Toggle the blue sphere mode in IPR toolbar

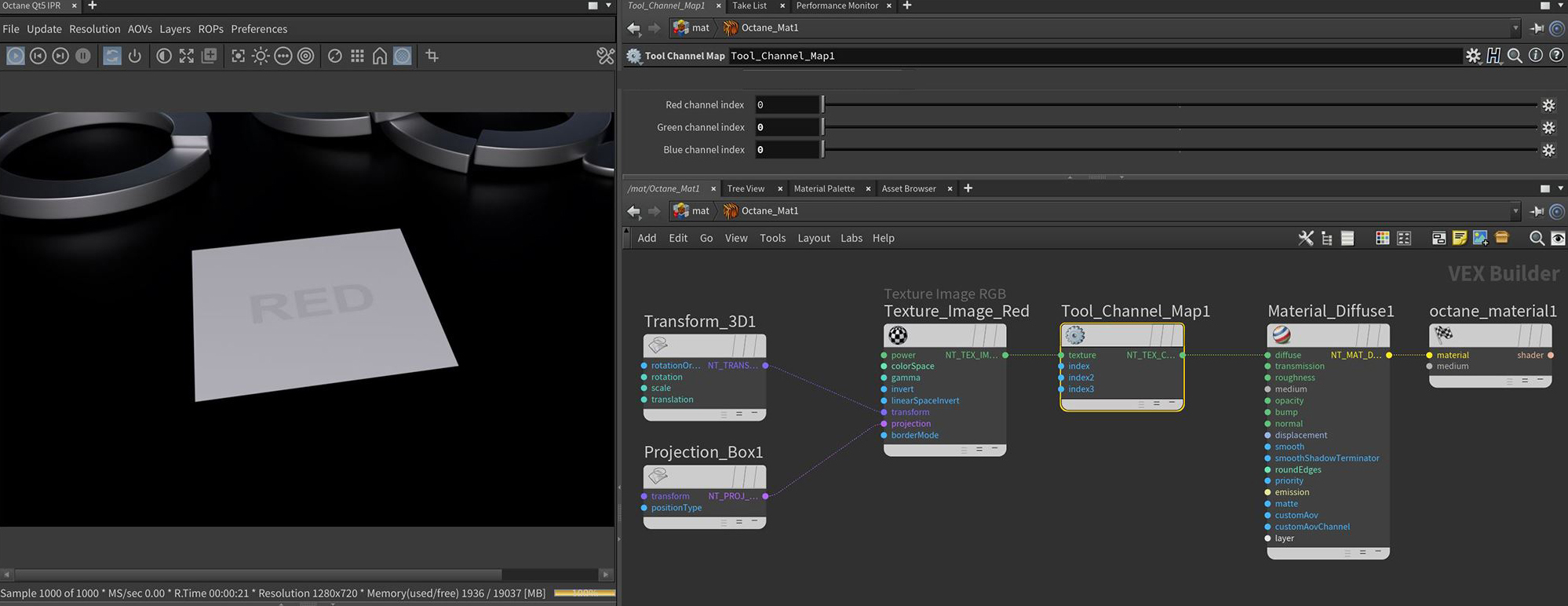pyautogui.click(x=403, y=56)
